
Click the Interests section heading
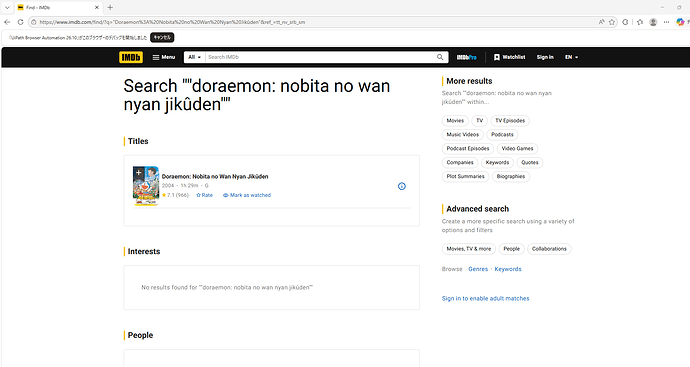[x=144, y=252]
